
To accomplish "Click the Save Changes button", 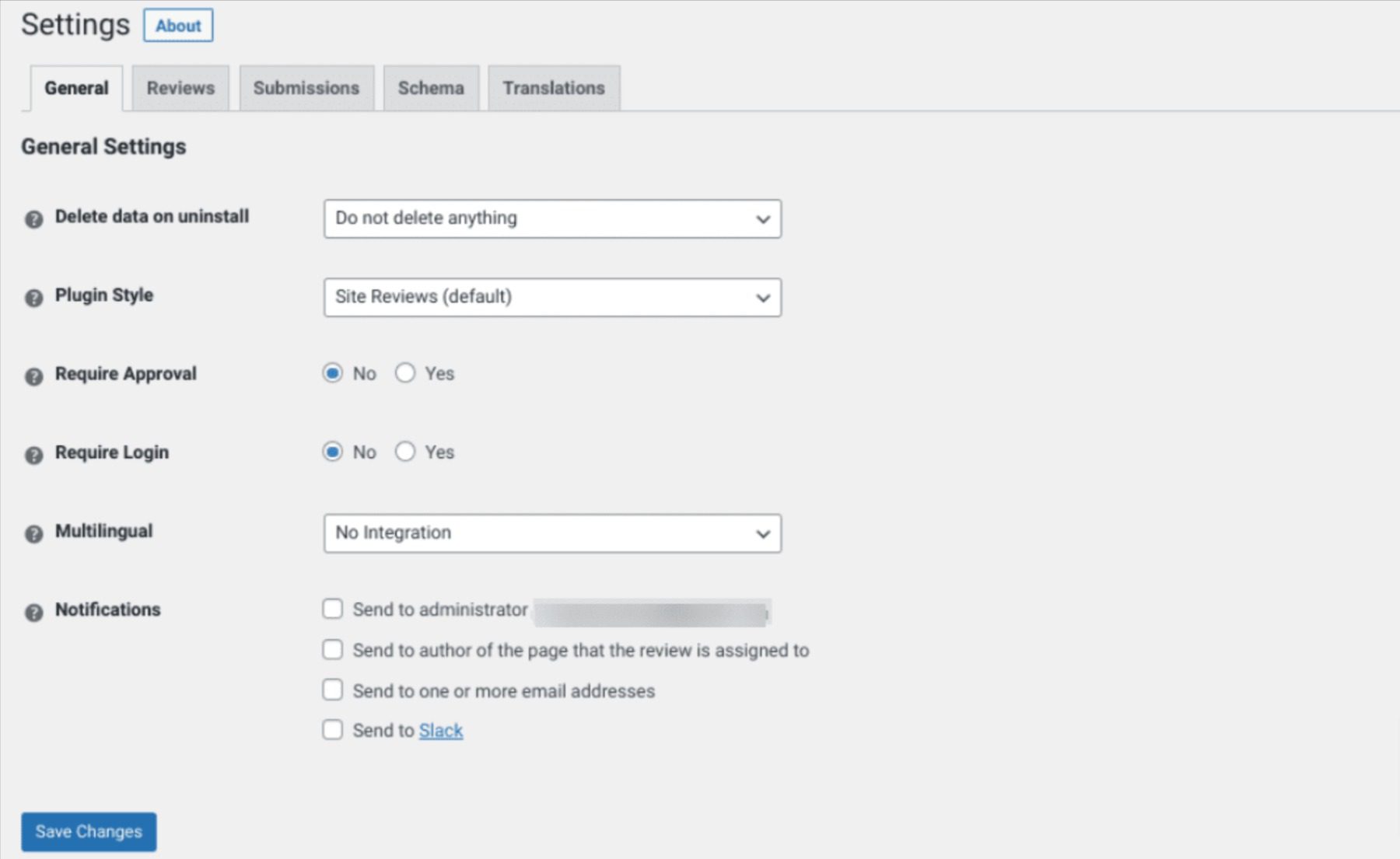I will 88,831.
